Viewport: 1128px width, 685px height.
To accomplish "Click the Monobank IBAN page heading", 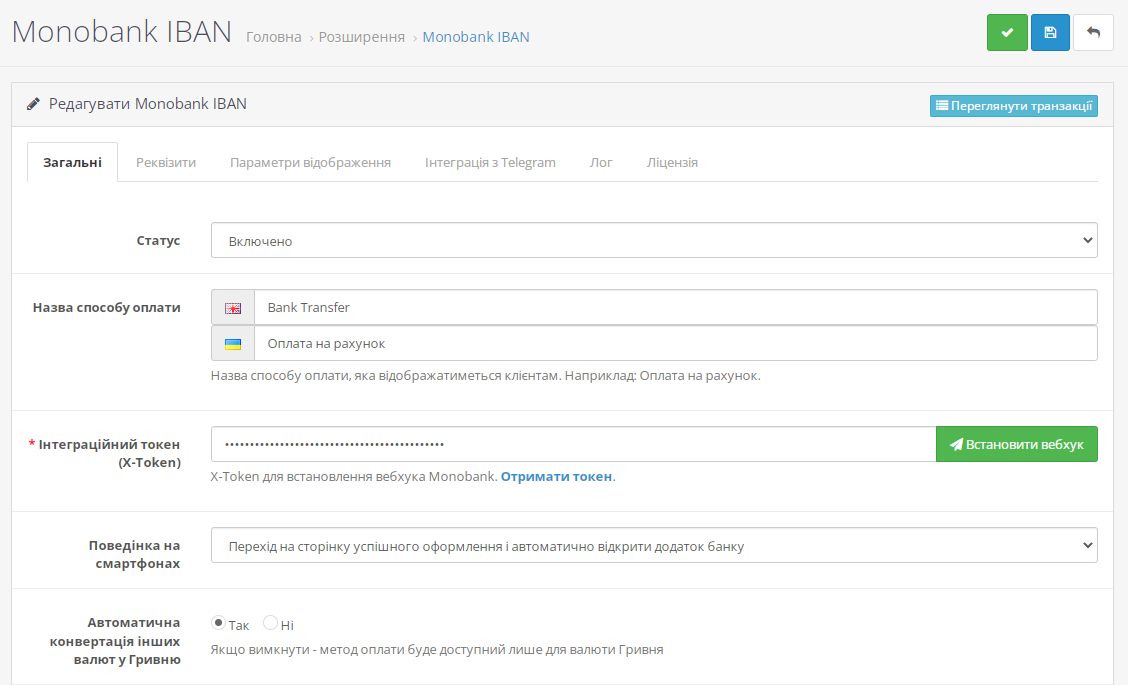I will (122, 32).
